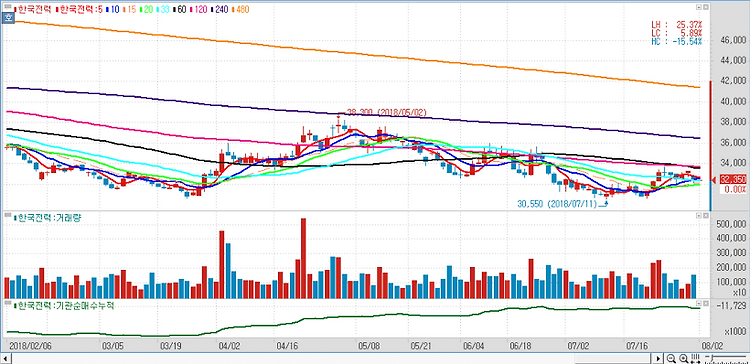Close the 기관순매수누적 pane
Viewport: 750px width, 364px height.
705,304
